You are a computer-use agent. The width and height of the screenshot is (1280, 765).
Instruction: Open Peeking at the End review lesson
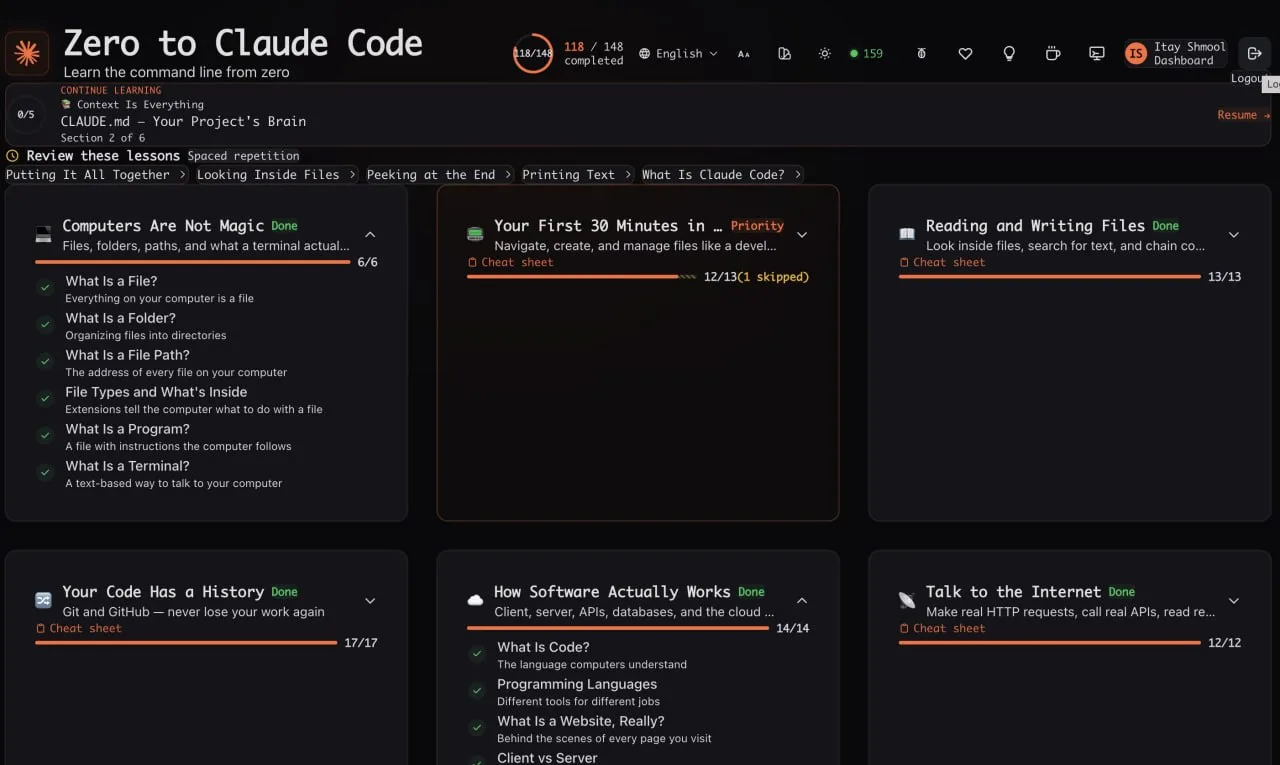439,175
